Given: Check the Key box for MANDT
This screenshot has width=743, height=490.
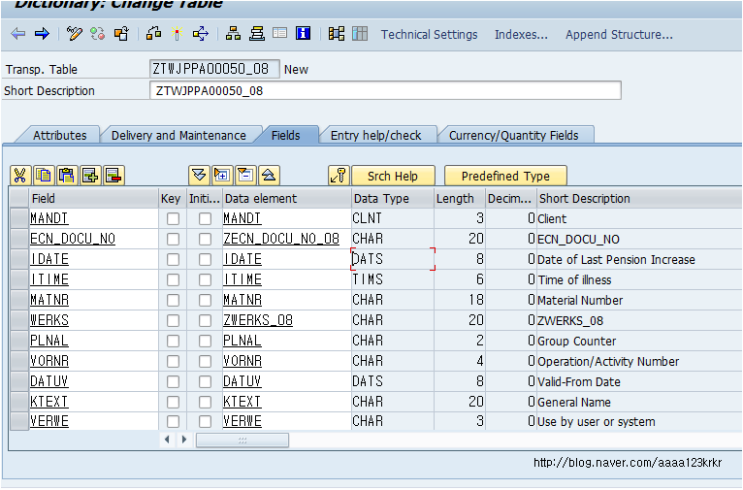Looking at the screenshot, I should pyautogui.click(x=173, y=218).
